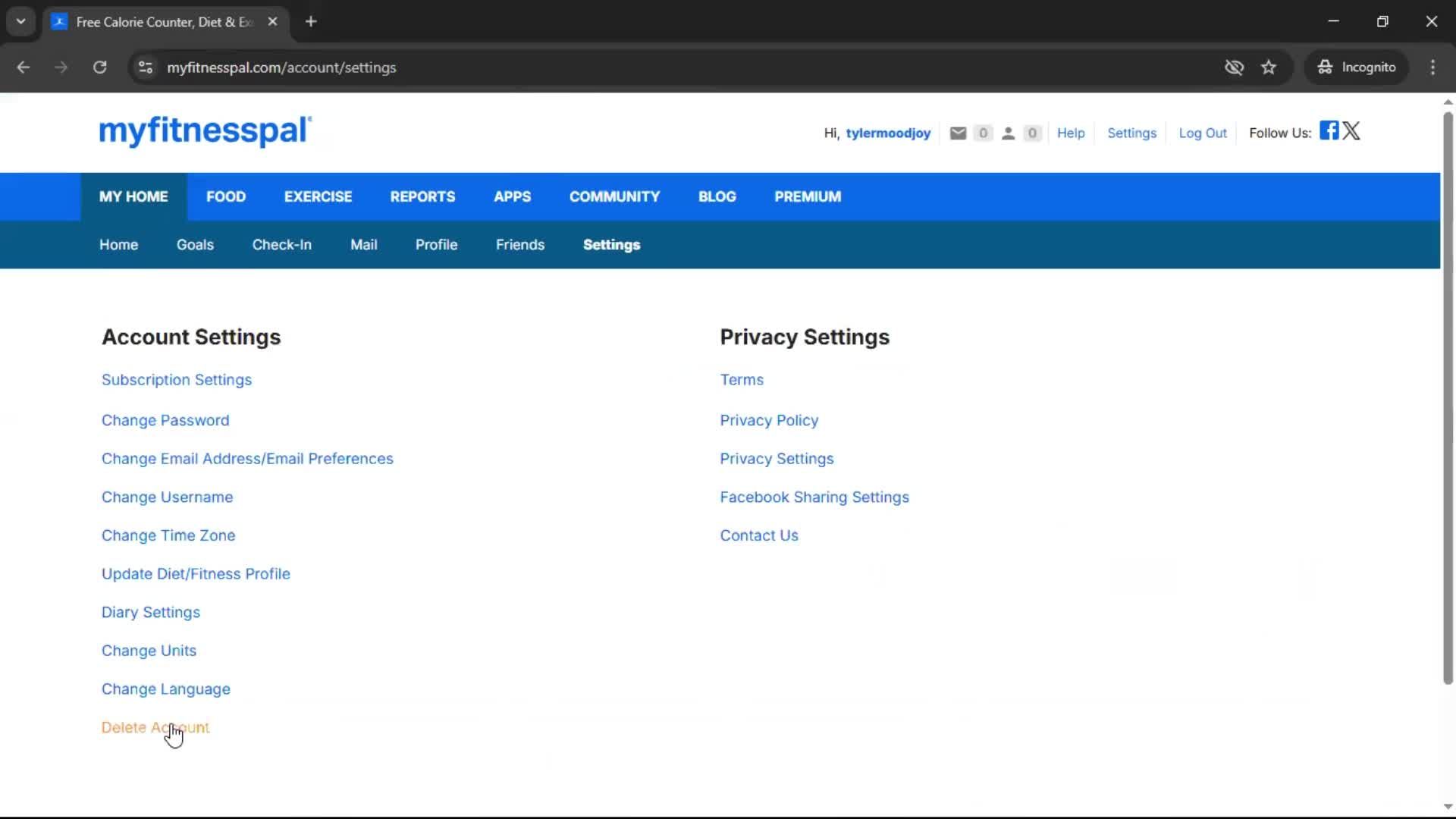Open Facebook Sharing Settings link
The height and width of the screenshot is (819, 1456).
click(814, 497)
